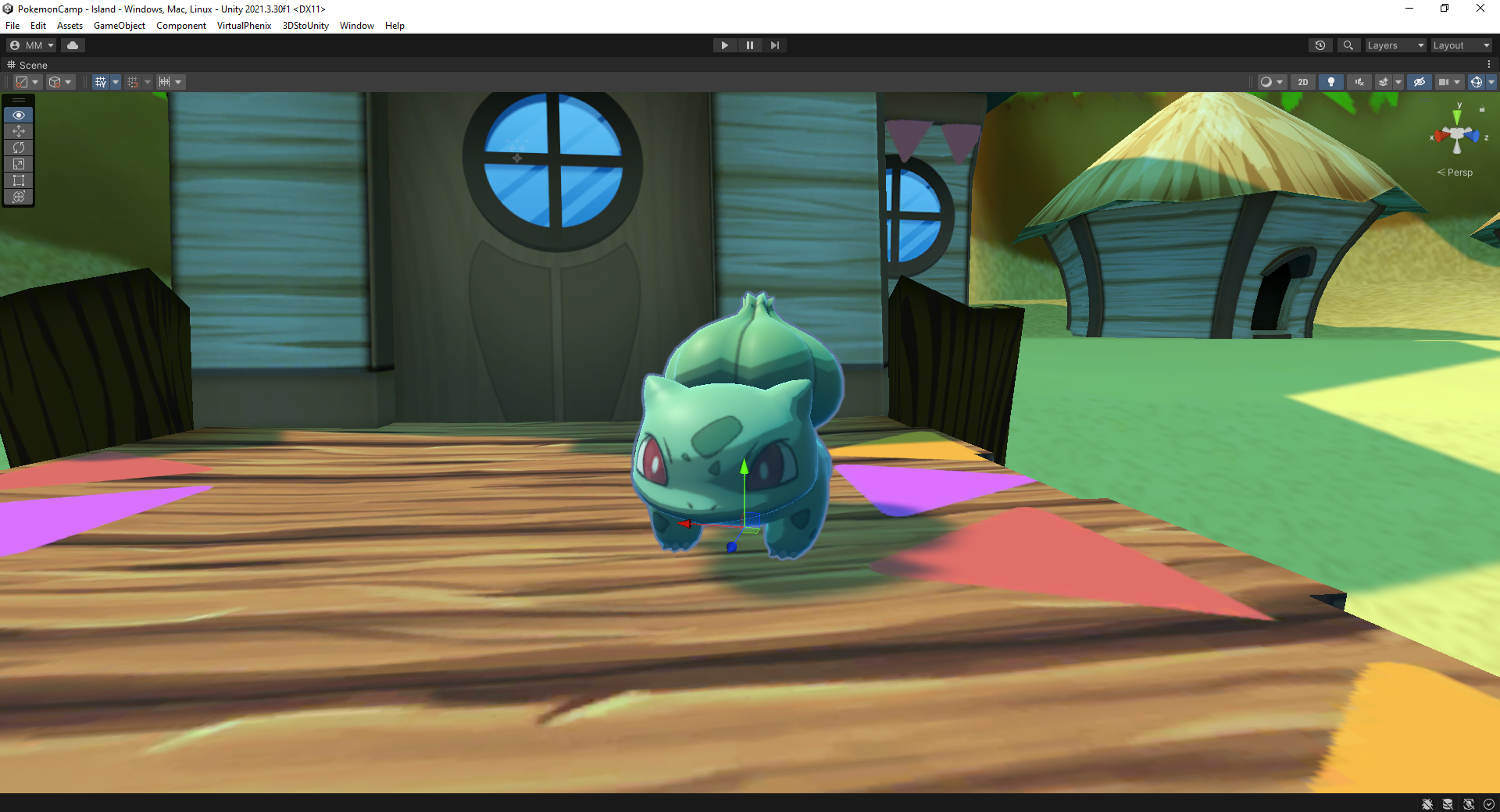Open the Help menu
Screen dimensions: 1500x812
tap(395, 26)
